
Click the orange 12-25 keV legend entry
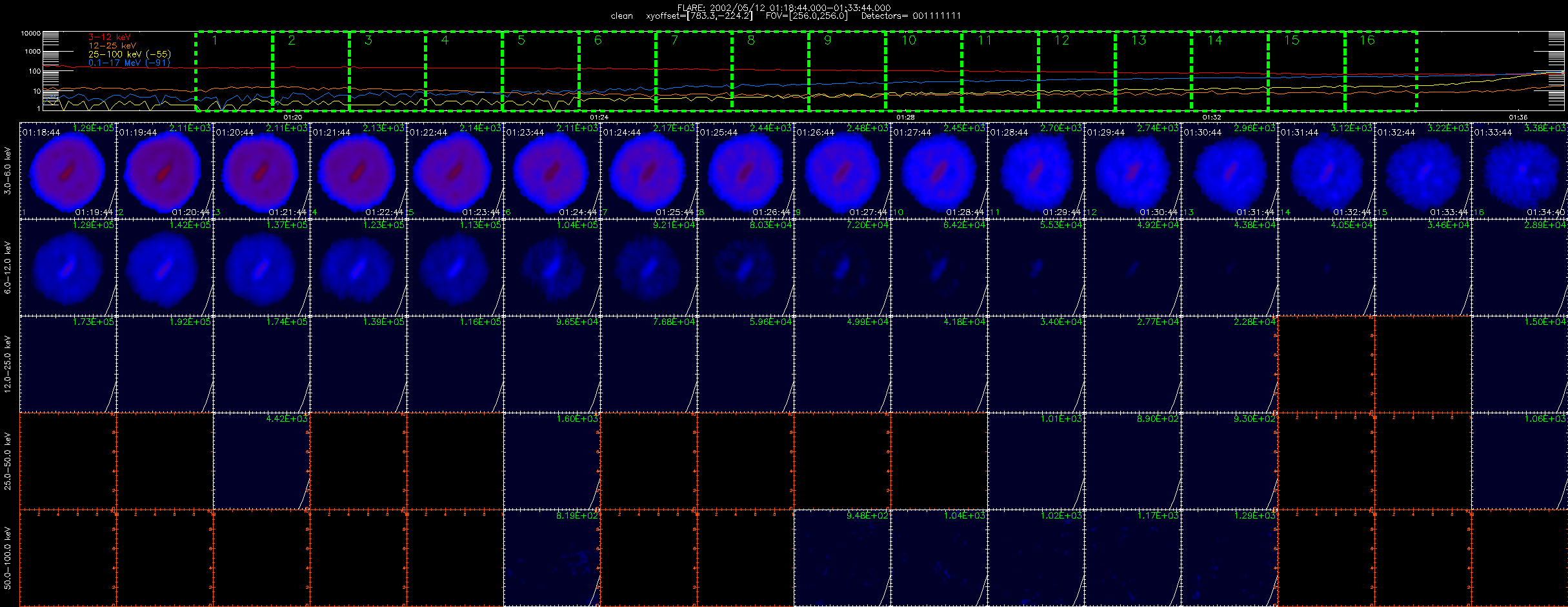pos(112,46)
